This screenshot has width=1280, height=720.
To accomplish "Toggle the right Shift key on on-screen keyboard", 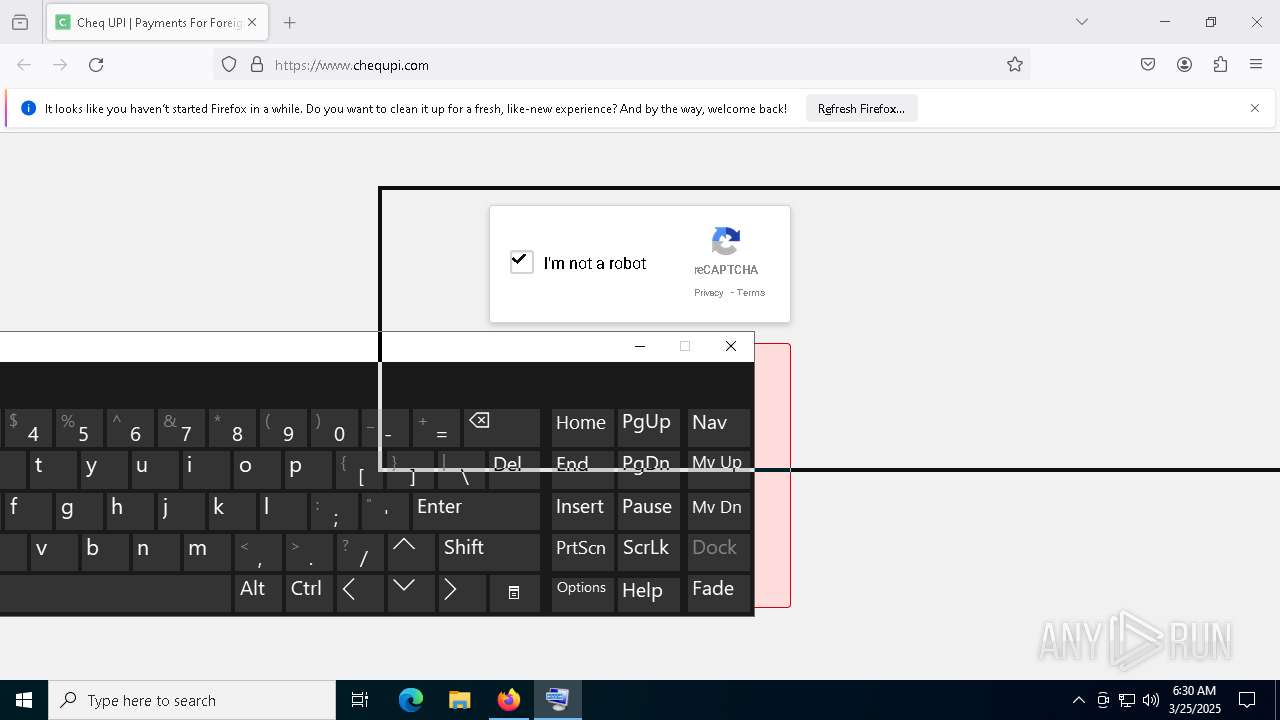I will pyautogui.click(x=489, y=552).
